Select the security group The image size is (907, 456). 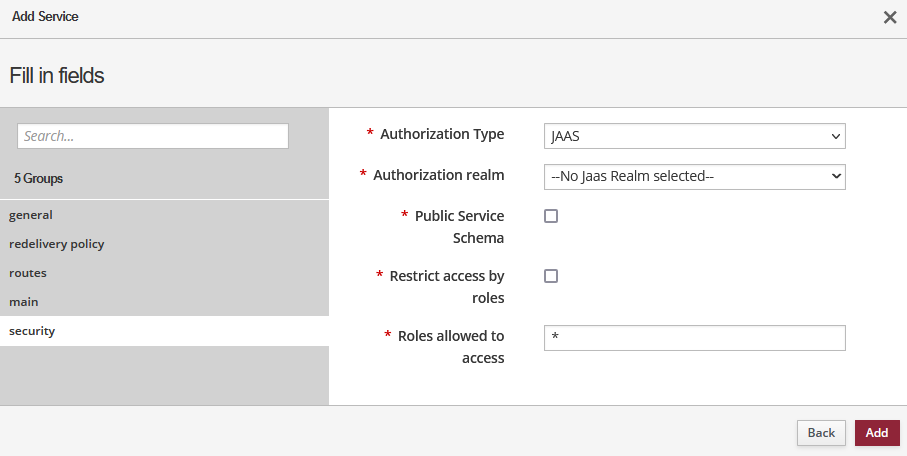[x=32, y=331]
